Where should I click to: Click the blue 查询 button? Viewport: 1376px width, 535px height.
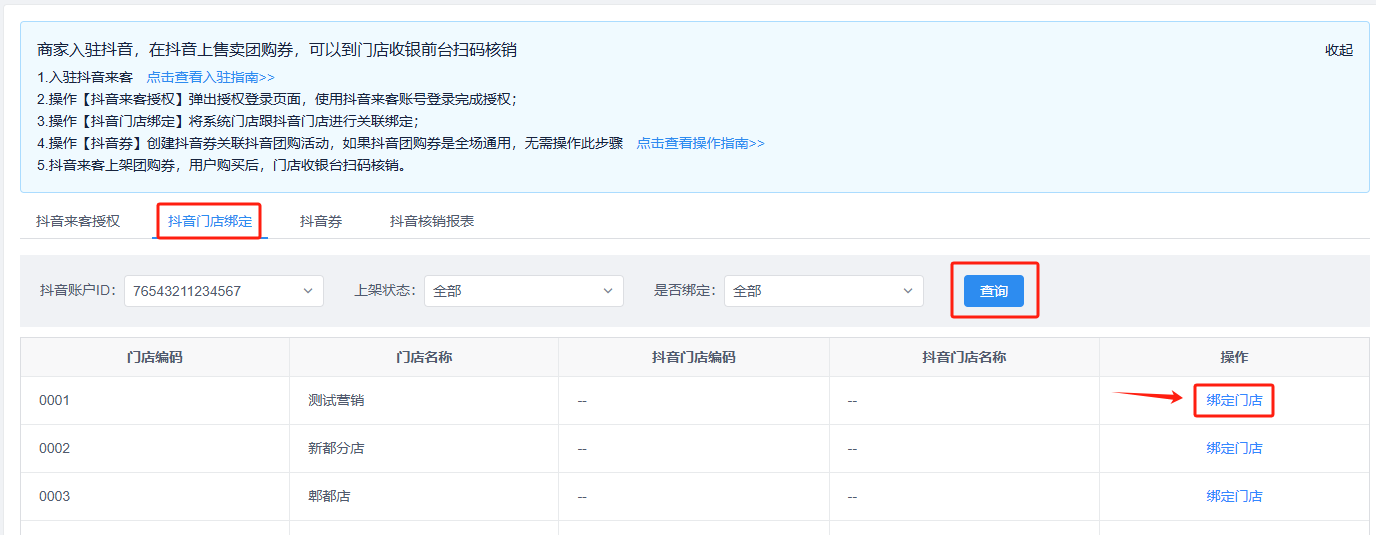pos(994,291)
